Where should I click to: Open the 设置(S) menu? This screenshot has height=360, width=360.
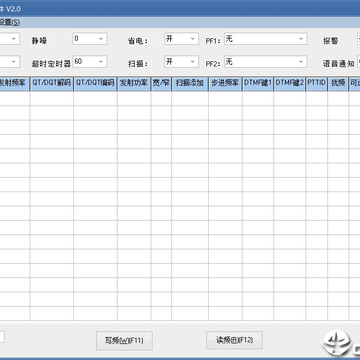pyautogui.click(x=9, y=23)
